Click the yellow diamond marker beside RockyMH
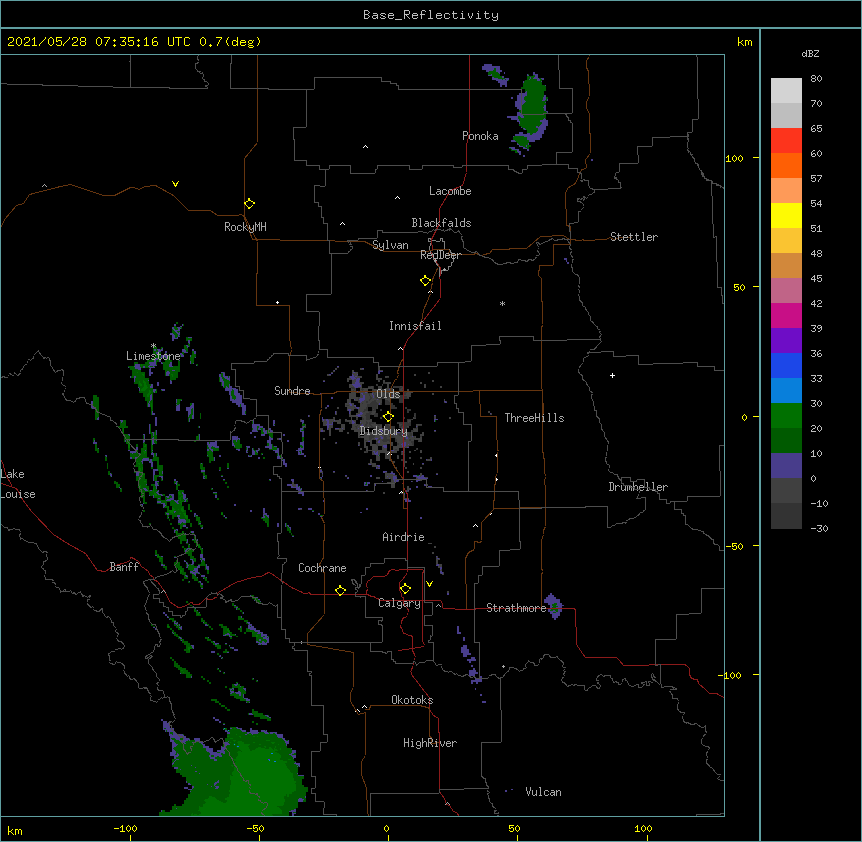The height and width of the screenshot is (842, 862). coord(250,204)
